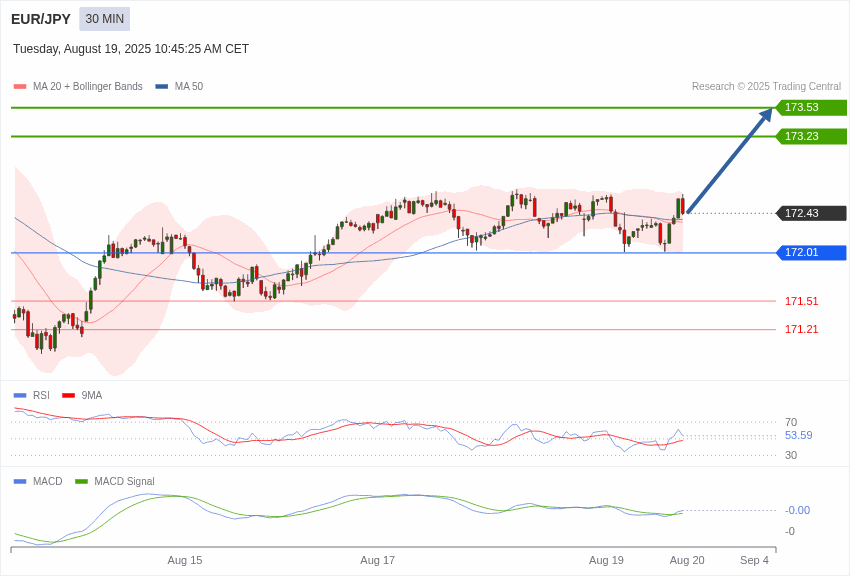Click the 9MA legend label
This screenshot has height=576, width=850.
coord(92,396)
